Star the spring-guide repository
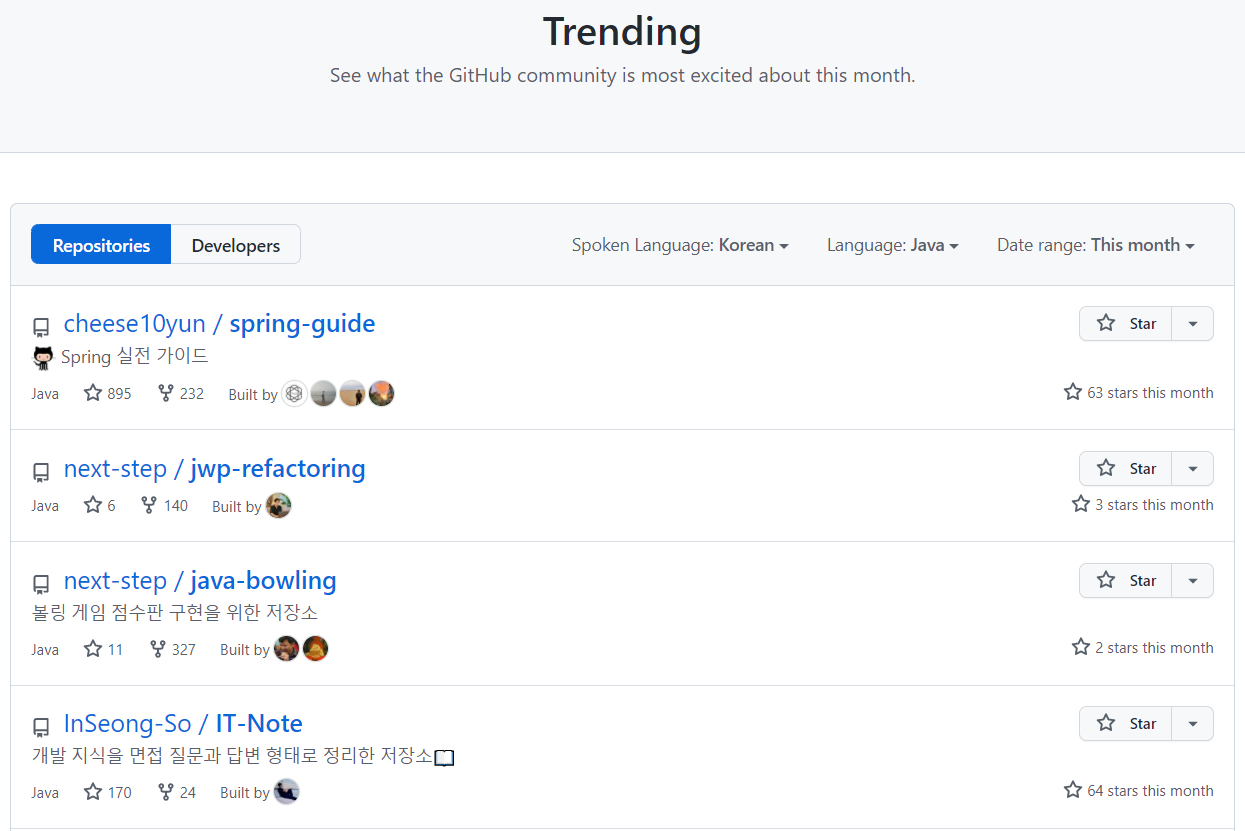Image resolution: width=1245 pixels, height=831 pixels. click(x=1126, y=324)
